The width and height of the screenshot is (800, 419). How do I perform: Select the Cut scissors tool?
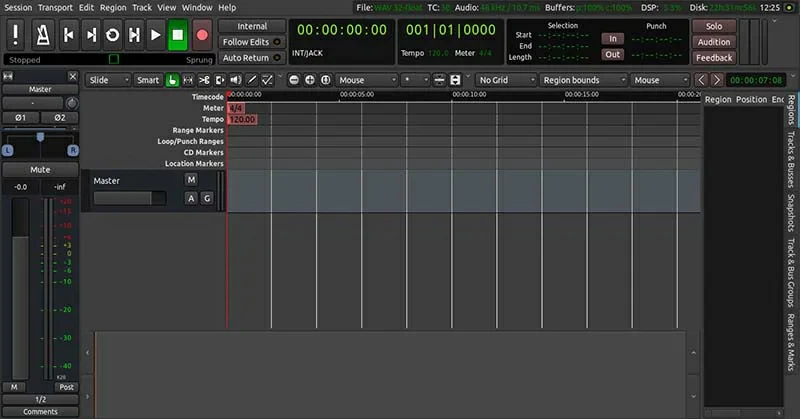coord(204,80)
